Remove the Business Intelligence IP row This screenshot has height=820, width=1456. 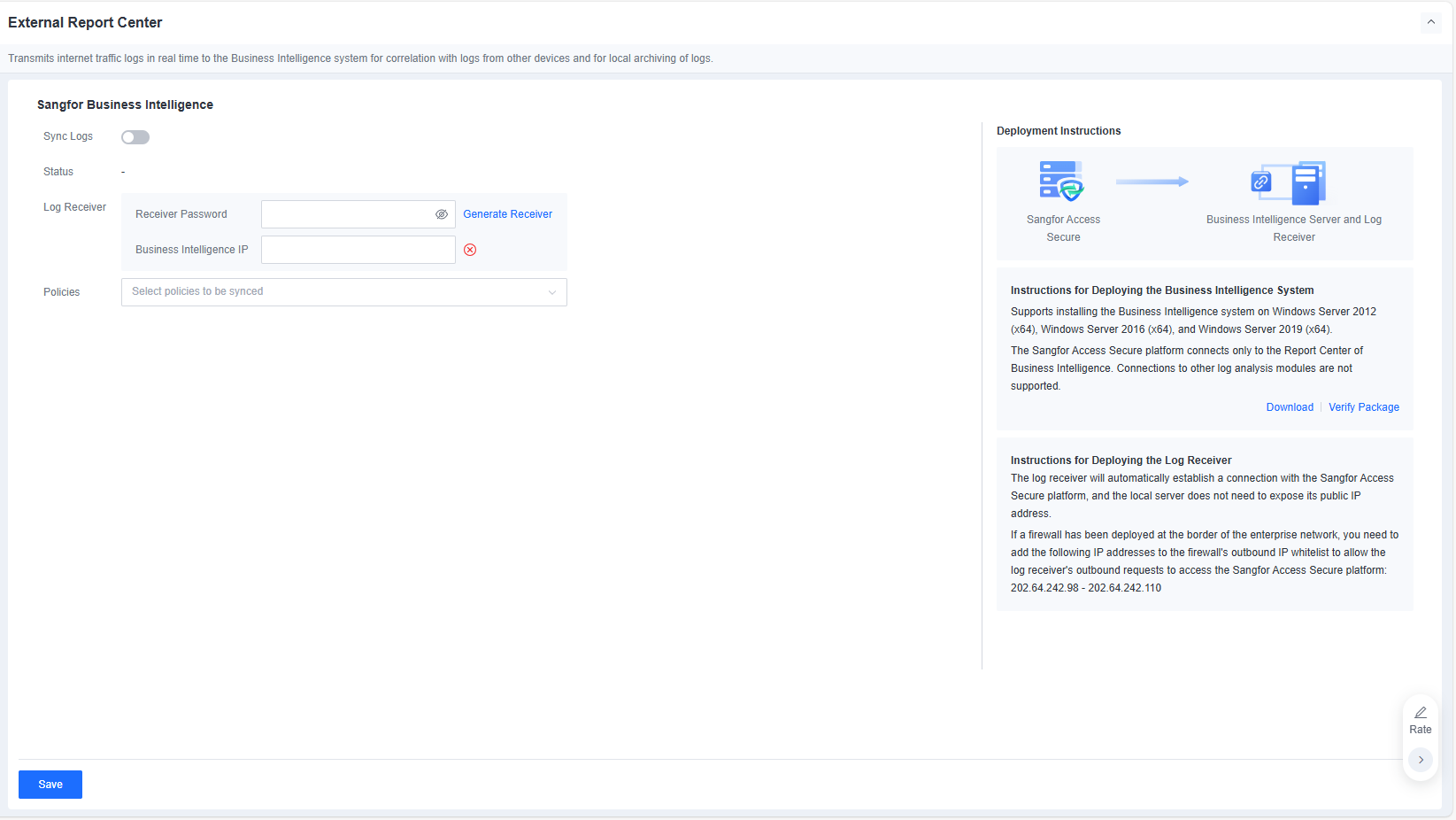pos(470,250)
